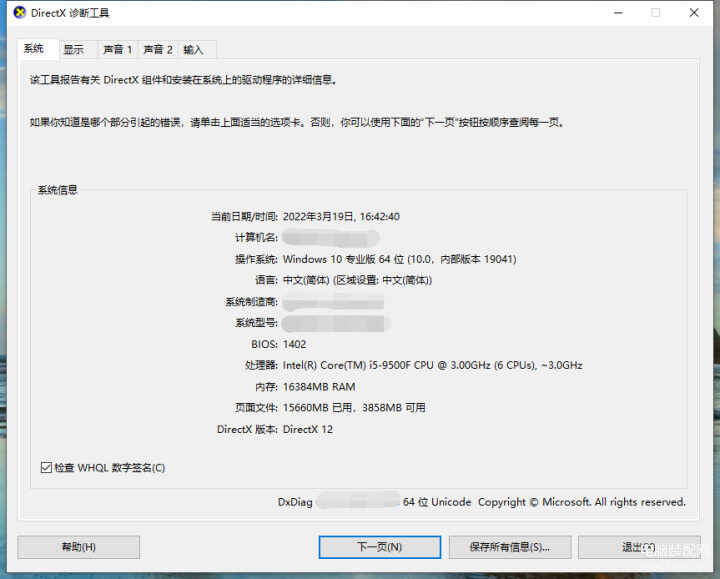This screenshot has height=579, width=720.
Task: Open the 声音 2 tab
Action: (158, 50)
